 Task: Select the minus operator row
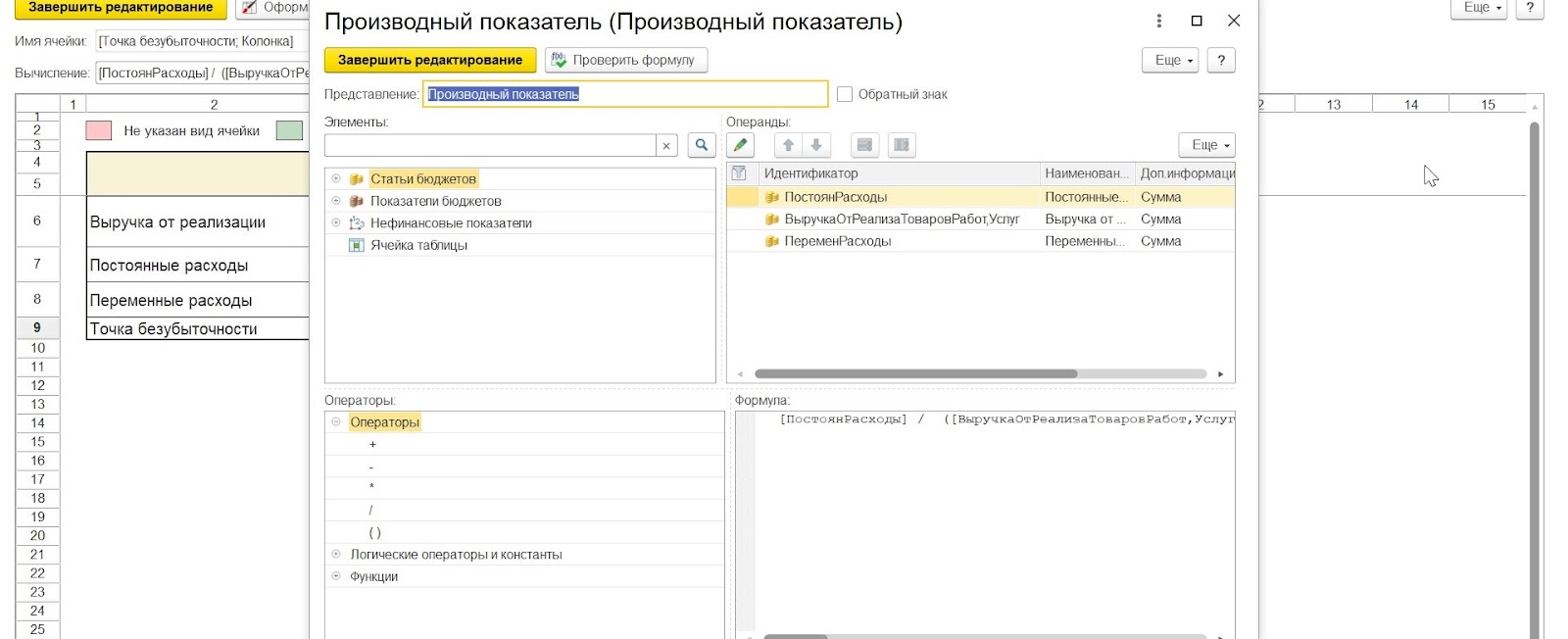click(x=524, y=467)
